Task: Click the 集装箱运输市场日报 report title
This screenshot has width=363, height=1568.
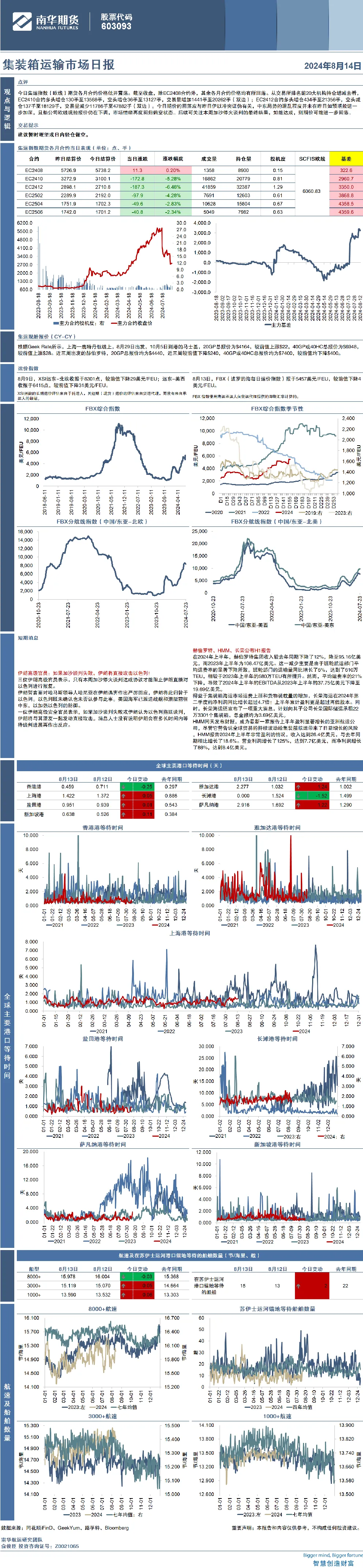Action: (59, 64)
